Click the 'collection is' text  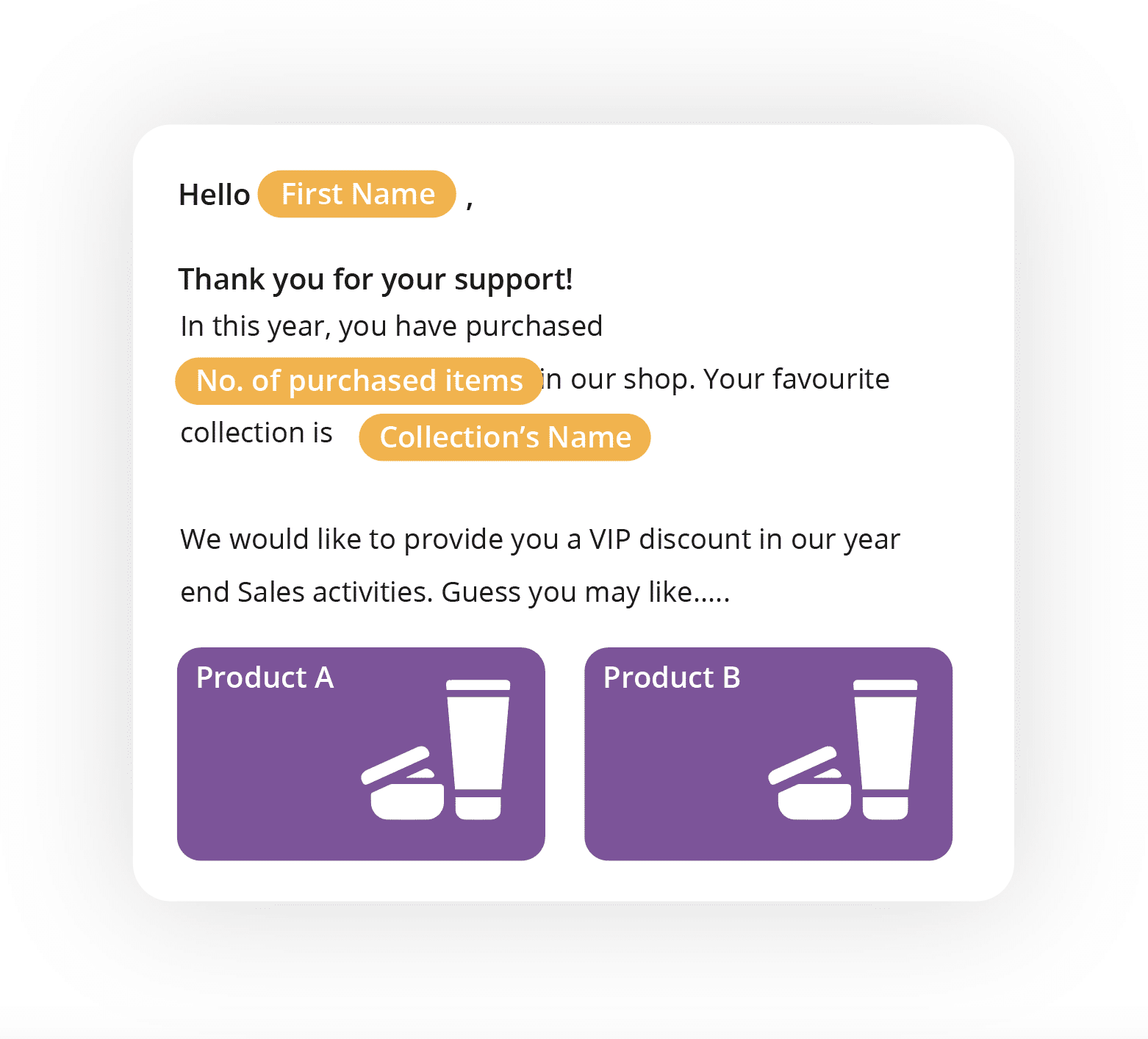click(x=256, y=433)
